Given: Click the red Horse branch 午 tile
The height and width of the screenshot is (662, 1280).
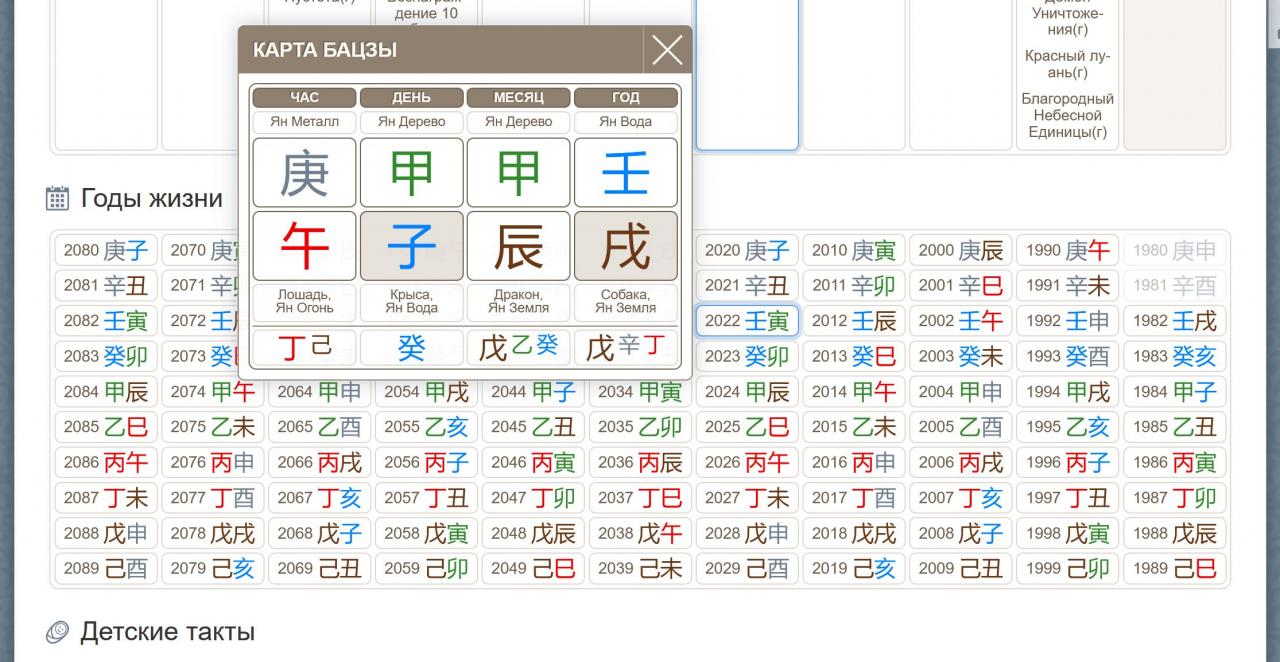Looking at the screenshot, I should click(x=304, y=246).
